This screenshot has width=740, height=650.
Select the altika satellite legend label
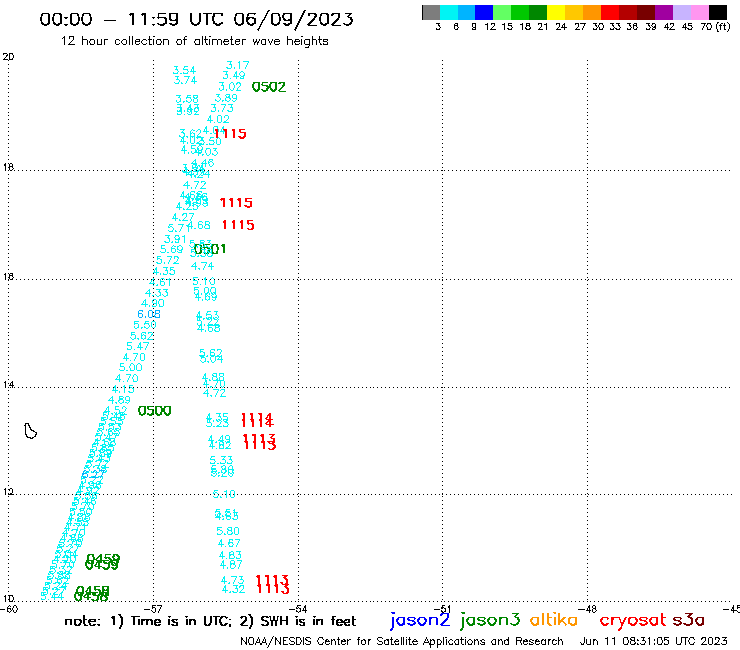[x=554, y=619]
